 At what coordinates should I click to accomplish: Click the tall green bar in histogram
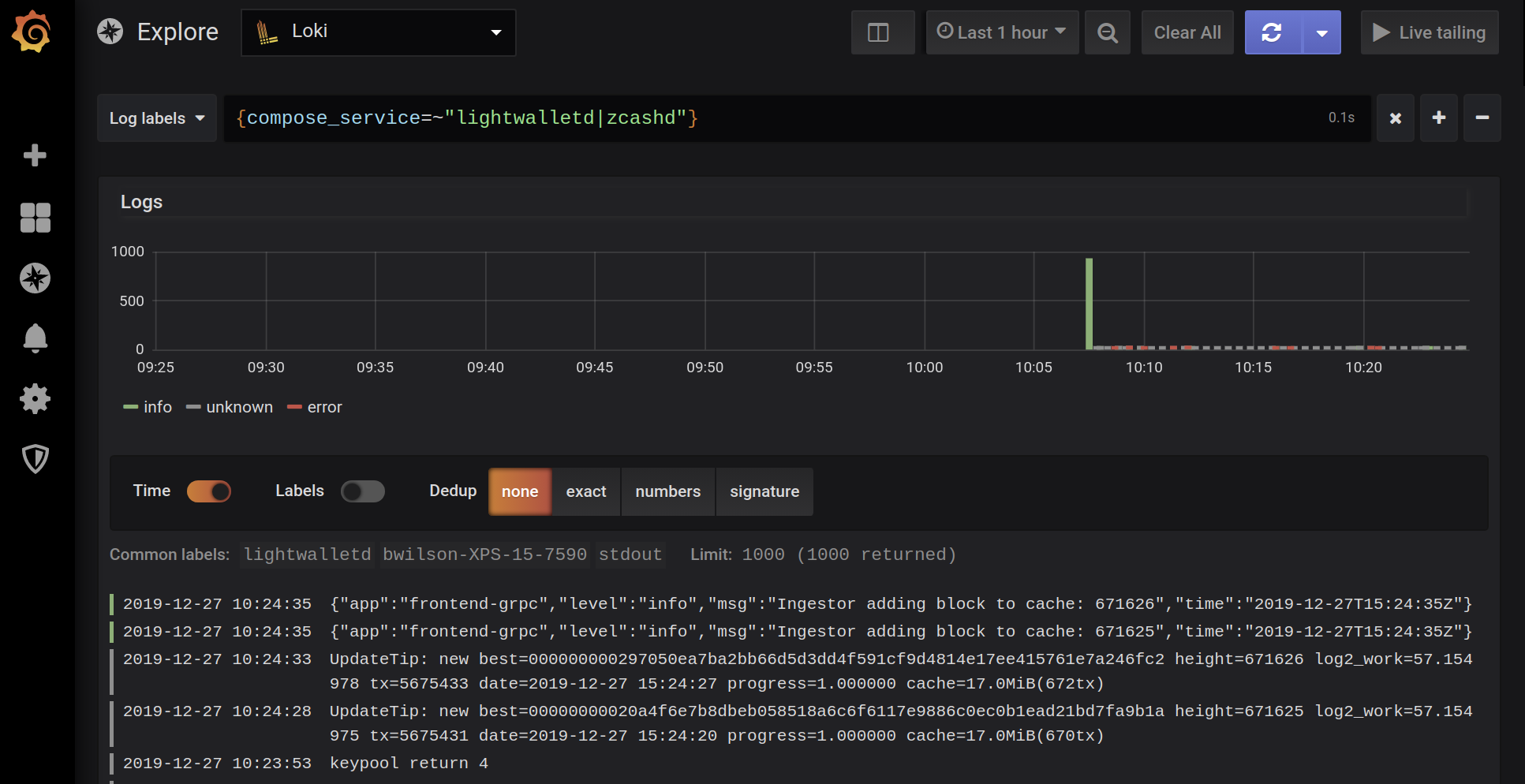pyautogui.click(x=1090, y=304)
